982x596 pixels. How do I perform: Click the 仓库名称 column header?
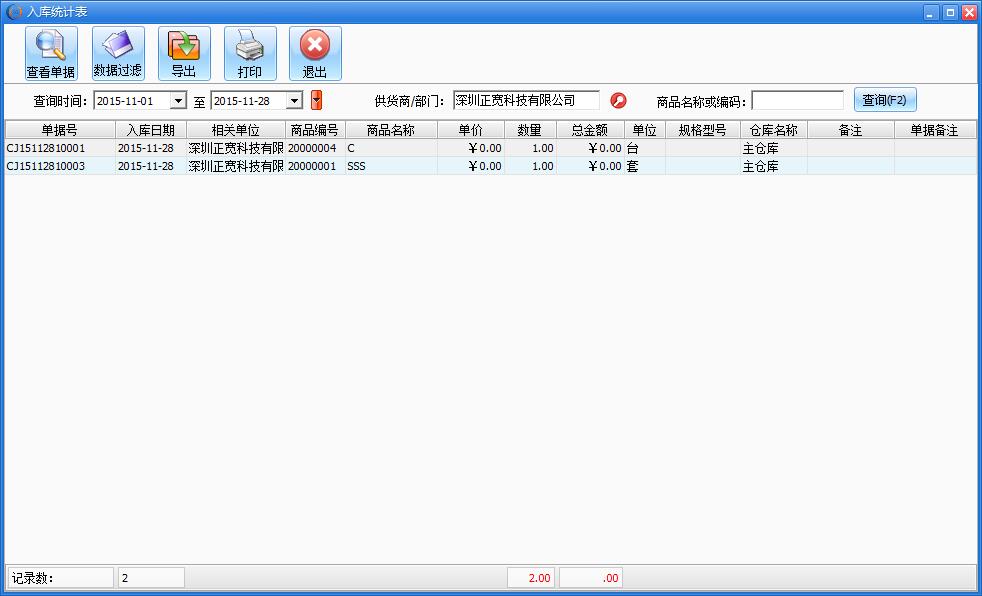[x=773, y=130]
